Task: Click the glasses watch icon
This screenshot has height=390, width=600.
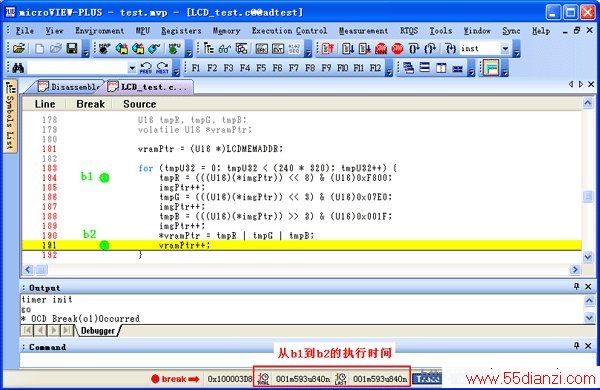Action: coord(225,49)
